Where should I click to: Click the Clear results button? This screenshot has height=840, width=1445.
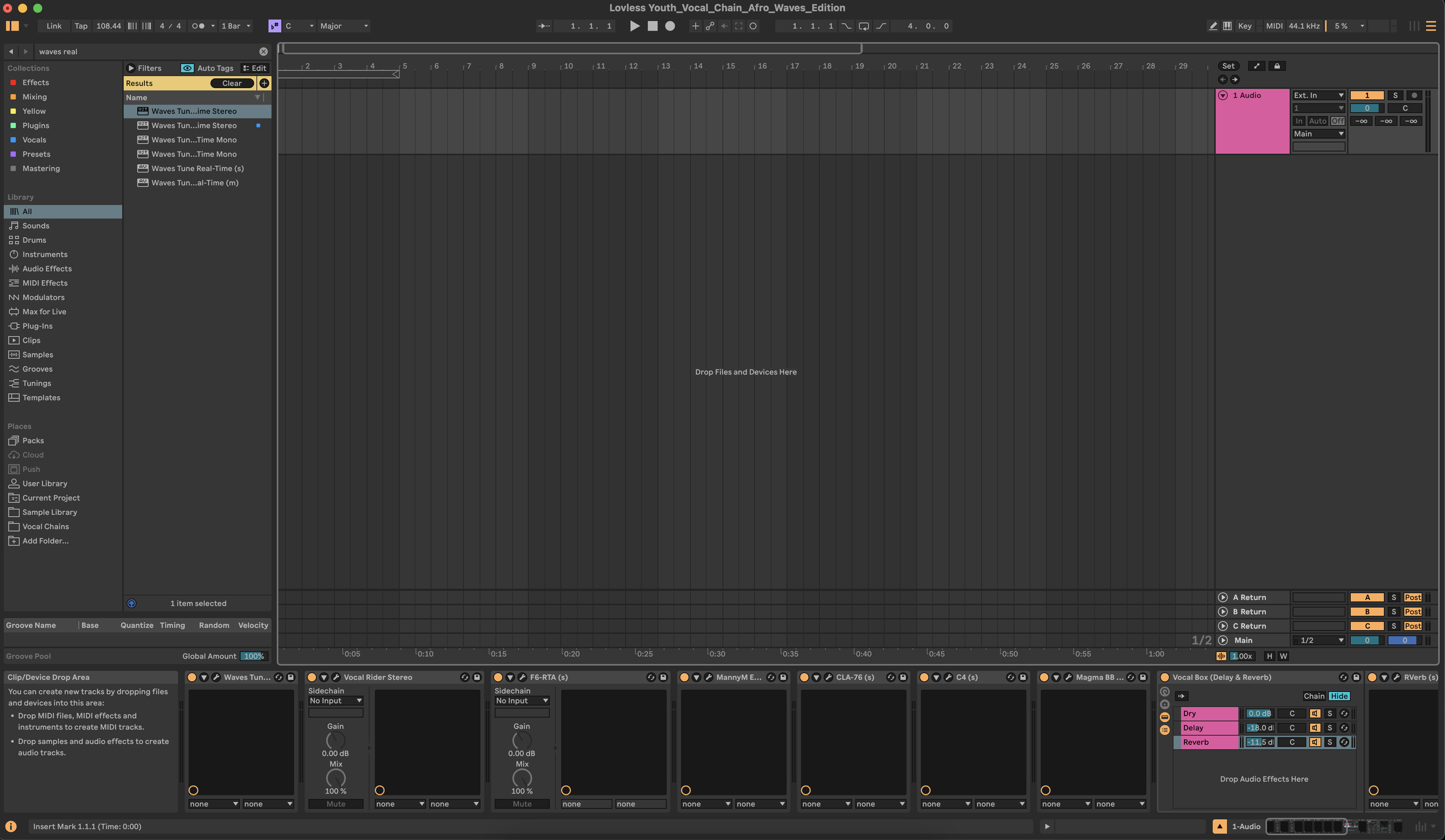point(232,83)
